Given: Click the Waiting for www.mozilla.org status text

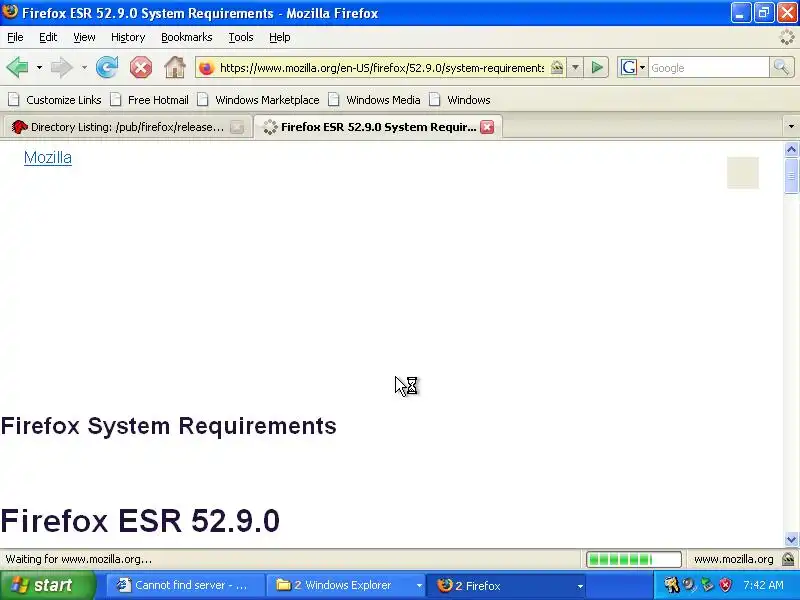Looking at the screenshot, I should [x=79, y=559].
